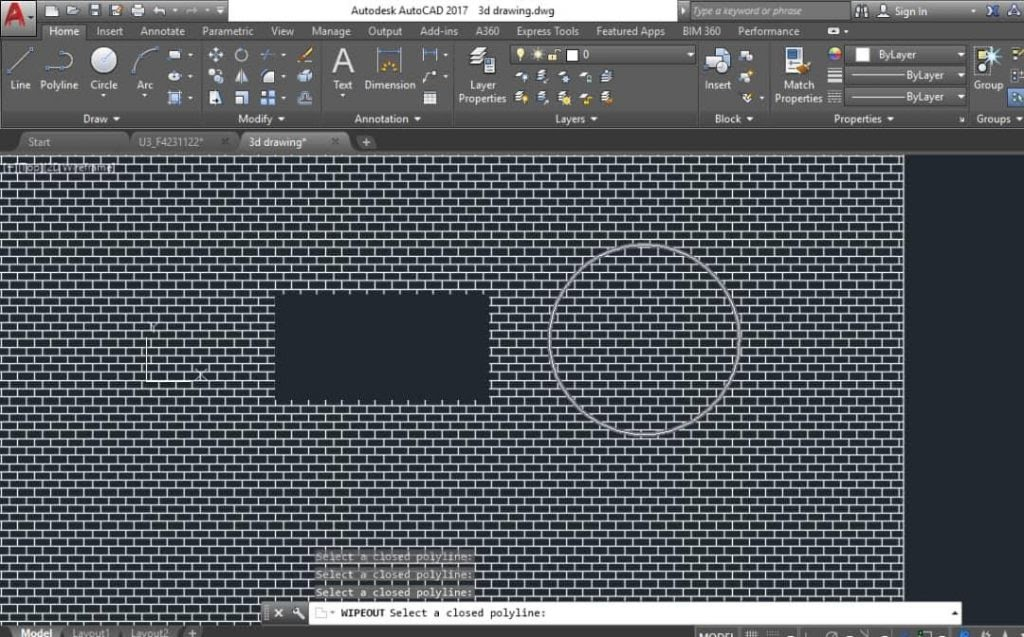Click the Insert block button
The height and width of the screenshot is (637, 1024).
point(717,69)
